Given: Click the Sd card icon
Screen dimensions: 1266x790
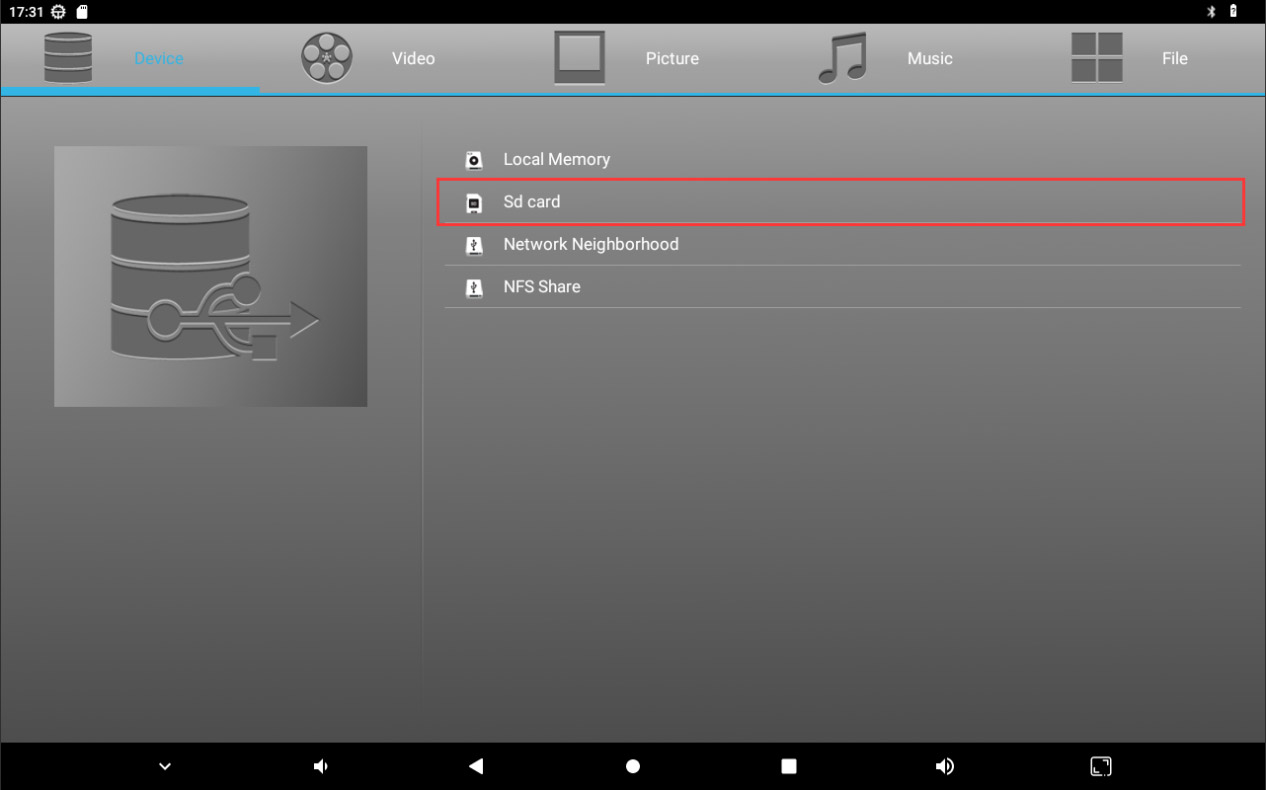Looking at the screenshot, I should tap(475, 203).
